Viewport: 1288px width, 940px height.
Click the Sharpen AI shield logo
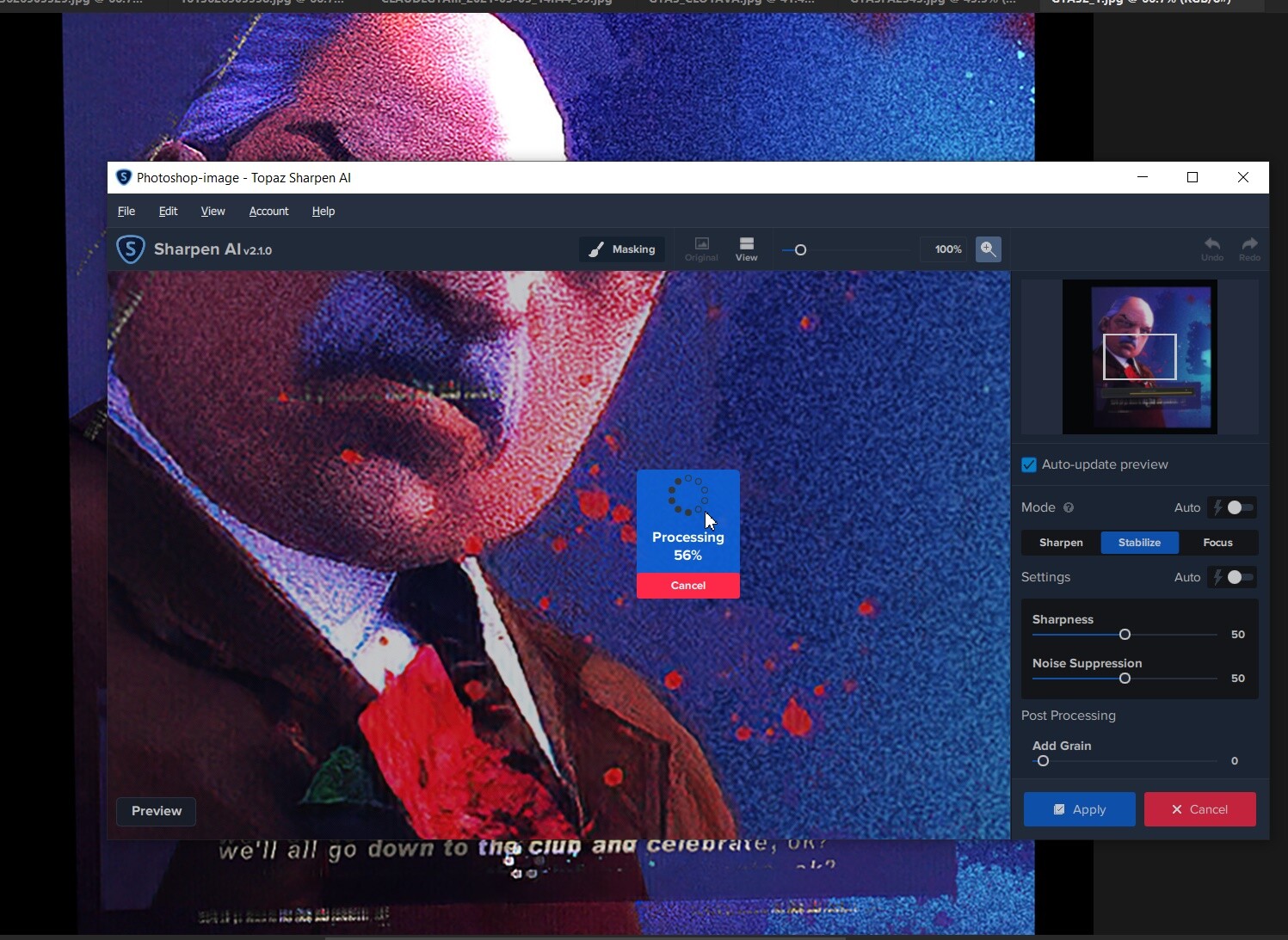pos(130,249)
